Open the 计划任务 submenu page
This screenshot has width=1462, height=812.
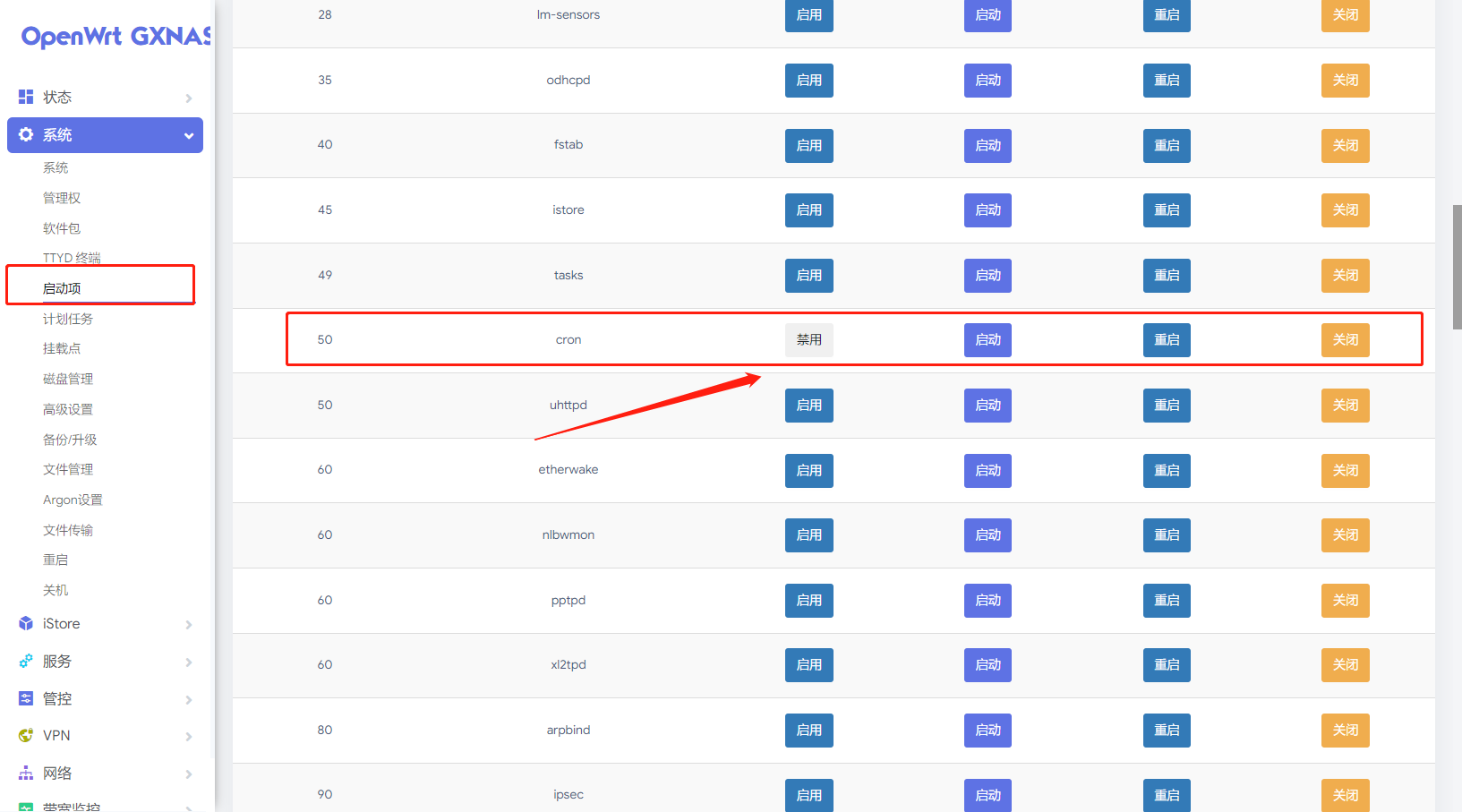68,319
